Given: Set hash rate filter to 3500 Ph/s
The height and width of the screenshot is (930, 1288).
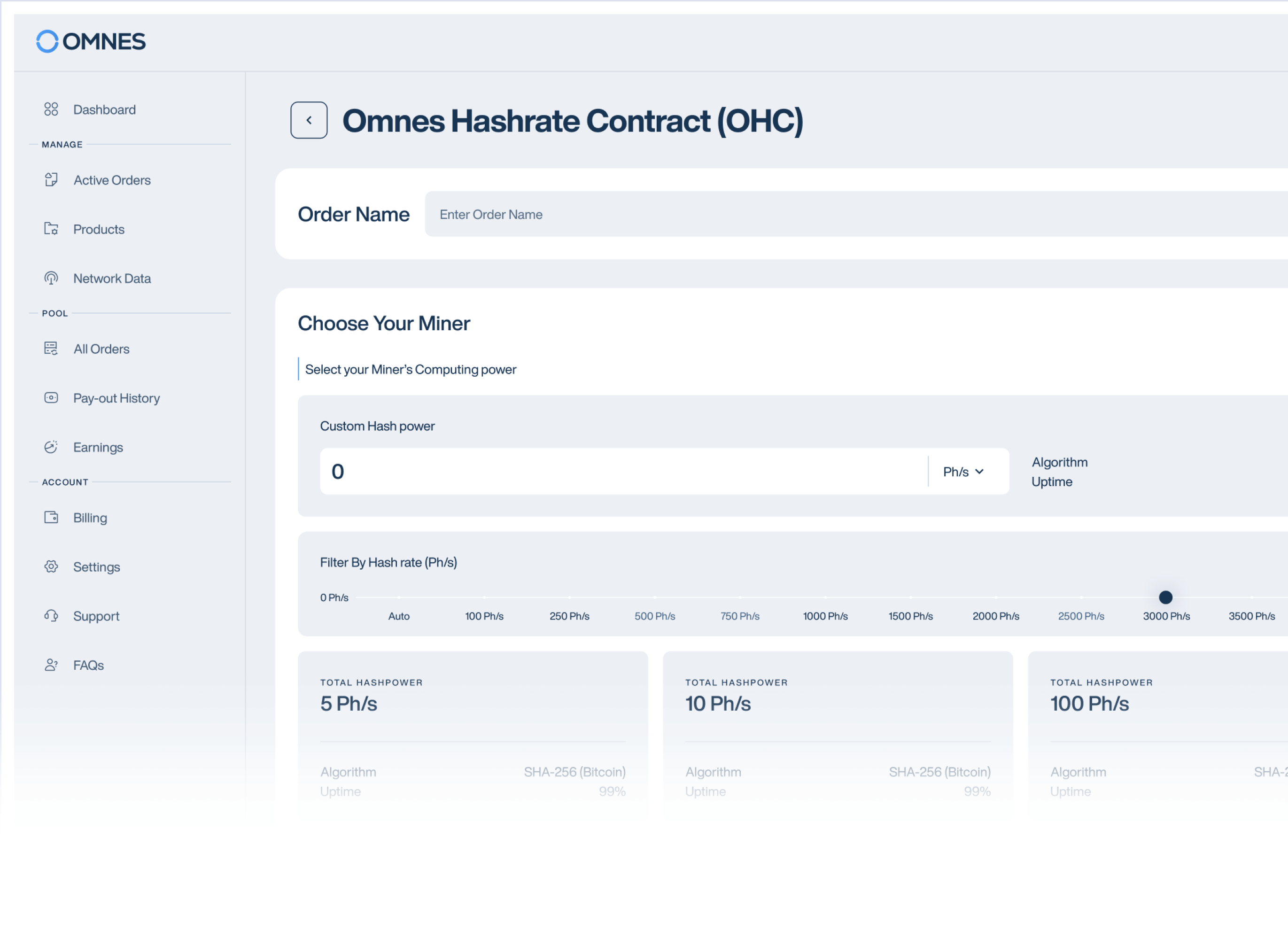Looking at the screenshot, I should pyautogui.click(x=1252, y=617).
